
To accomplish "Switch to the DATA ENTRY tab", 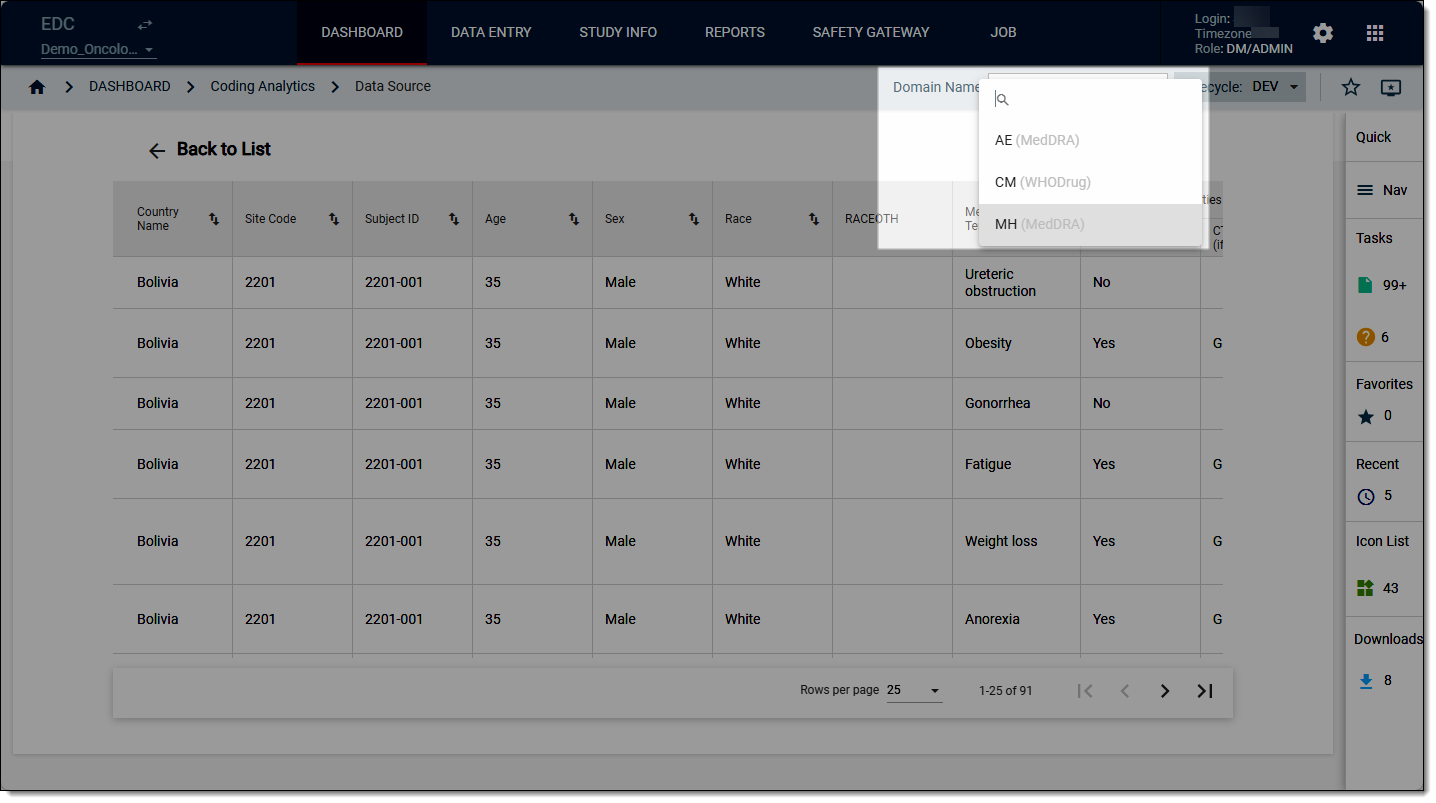I will (x=491, y=32).
